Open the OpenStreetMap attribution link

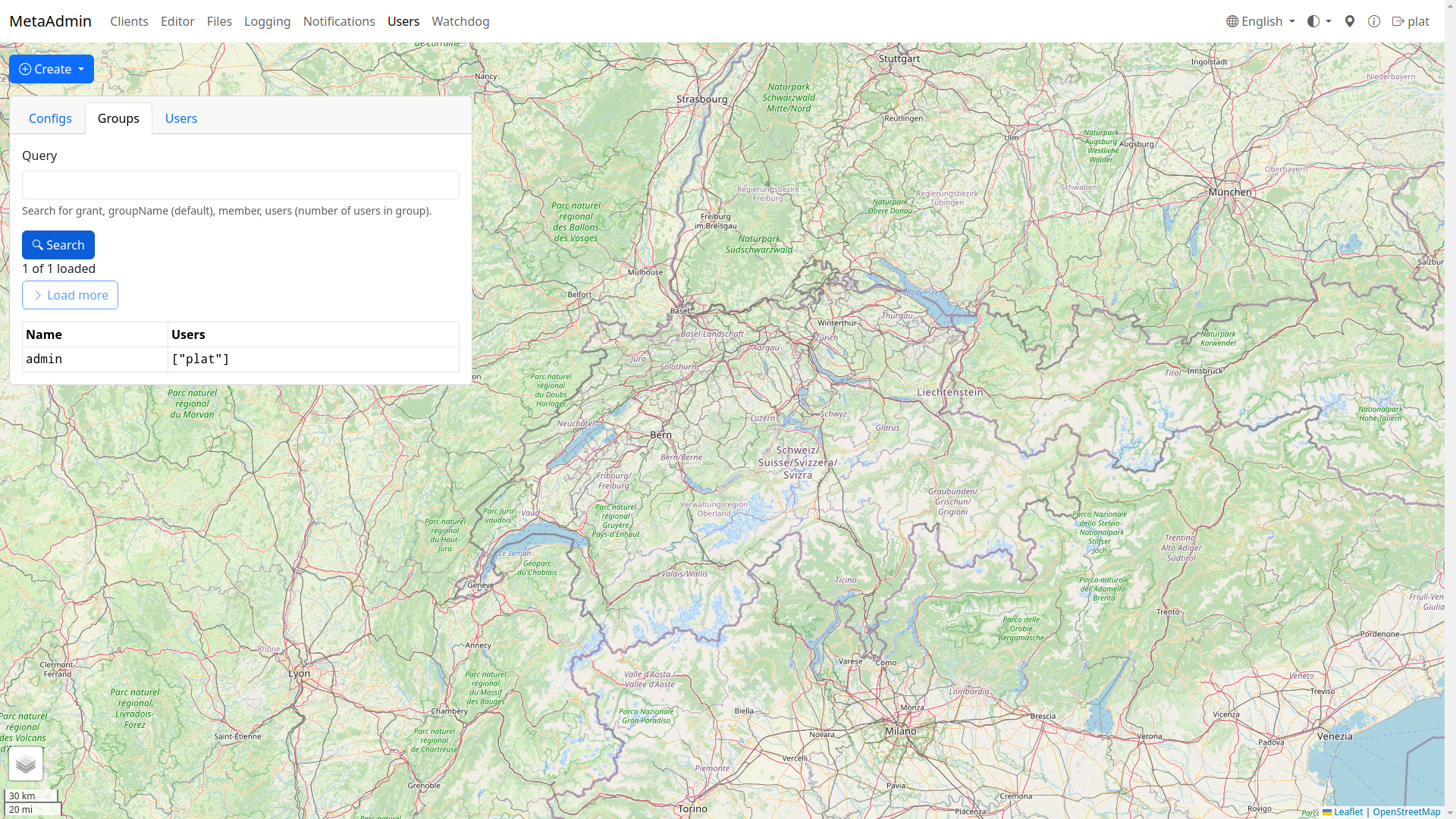pos(1406,811)
